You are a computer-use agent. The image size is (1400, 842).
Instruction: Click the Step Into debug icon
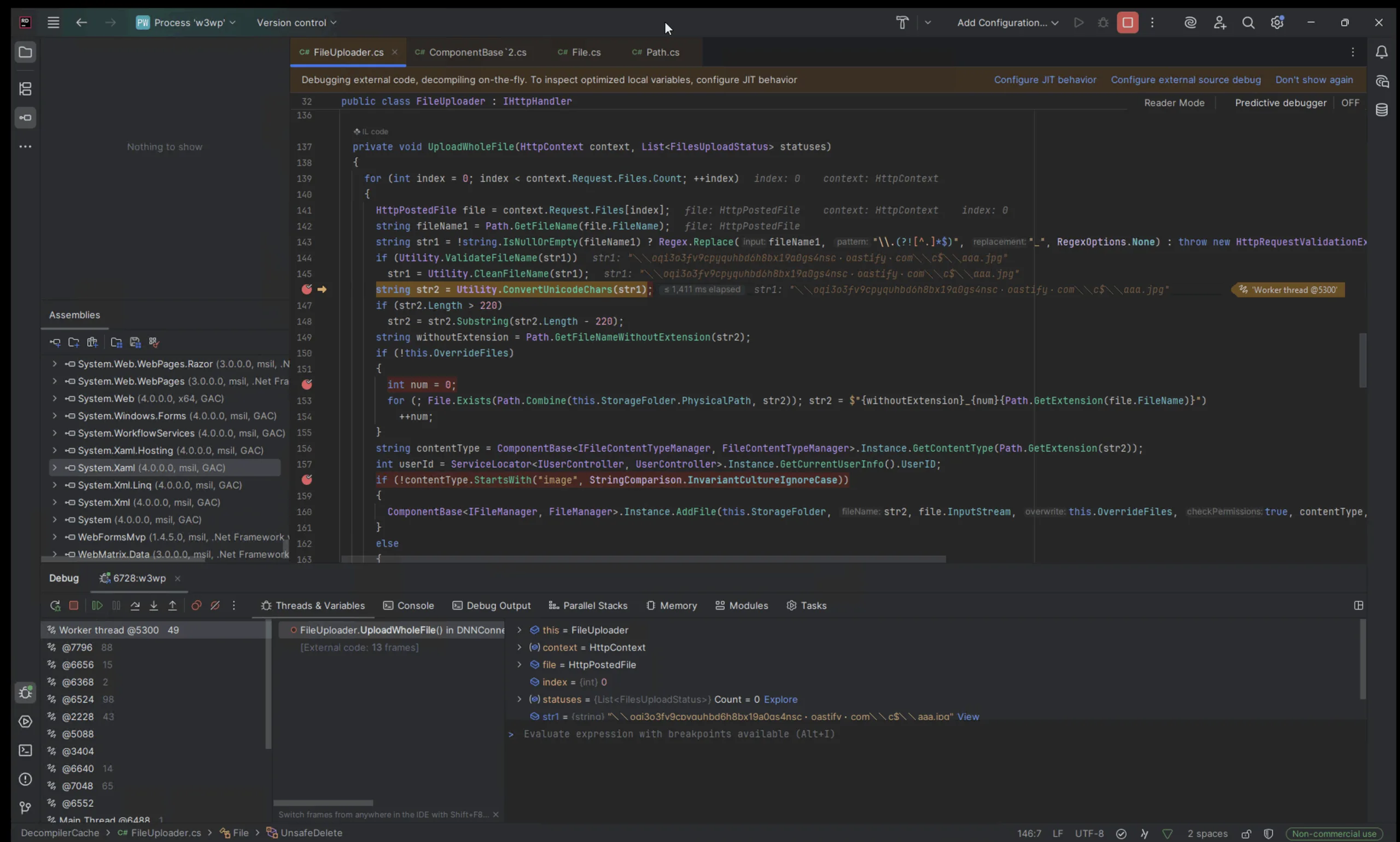(x=154, y=605)
